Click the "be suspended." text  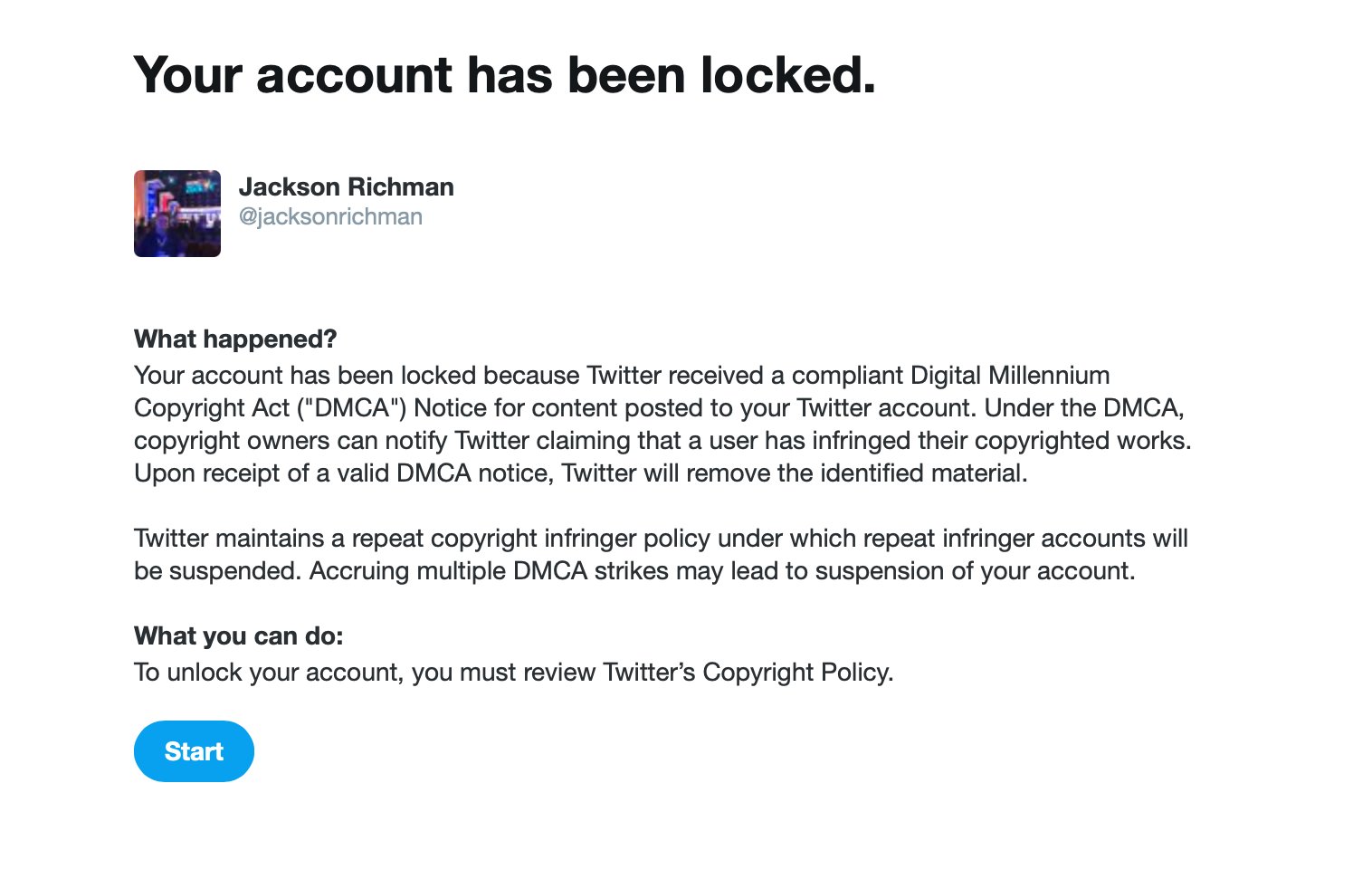[x=217, y=571]
